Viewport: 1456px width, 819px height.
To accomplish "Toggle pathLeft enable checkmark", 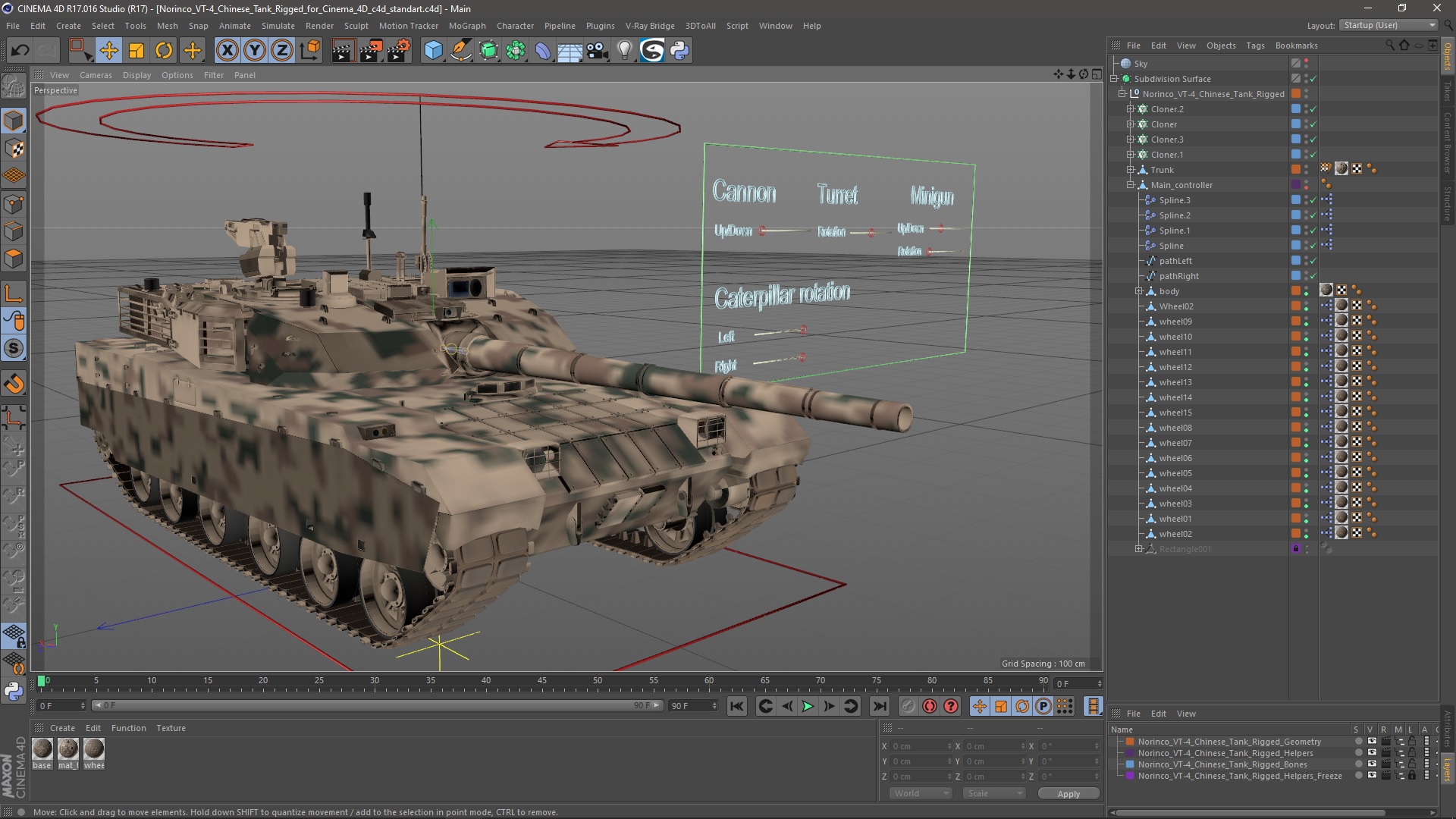I will pyautogui.click(x=1313, y=261).
